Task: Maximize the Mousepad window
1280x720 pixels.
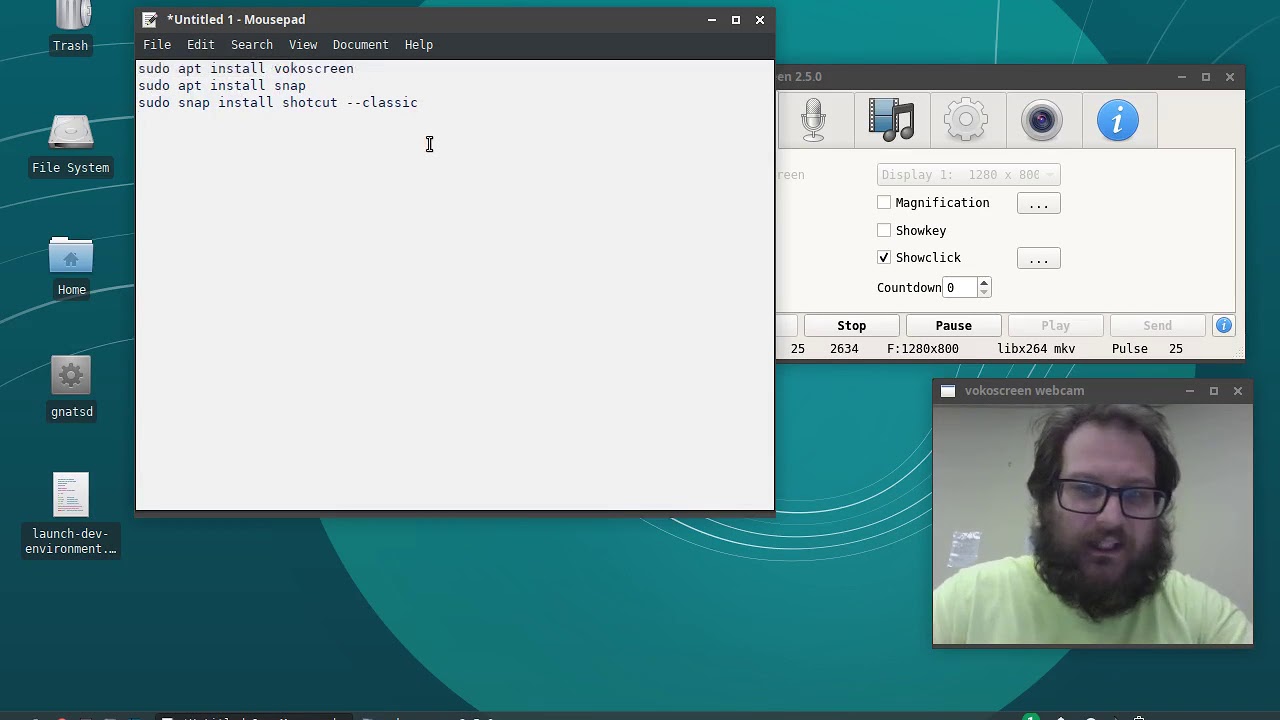Action: click(x=735, y=20)
